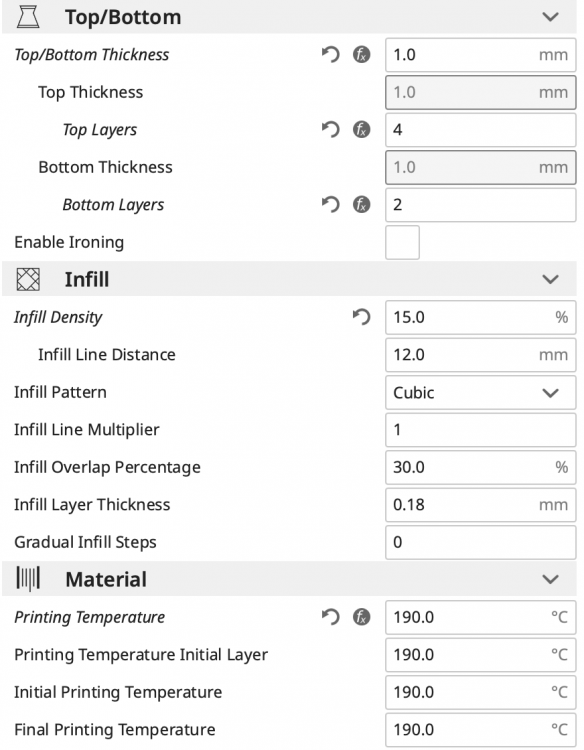Open the Infill Pattern Cubic dropdown

coord(481,392)
